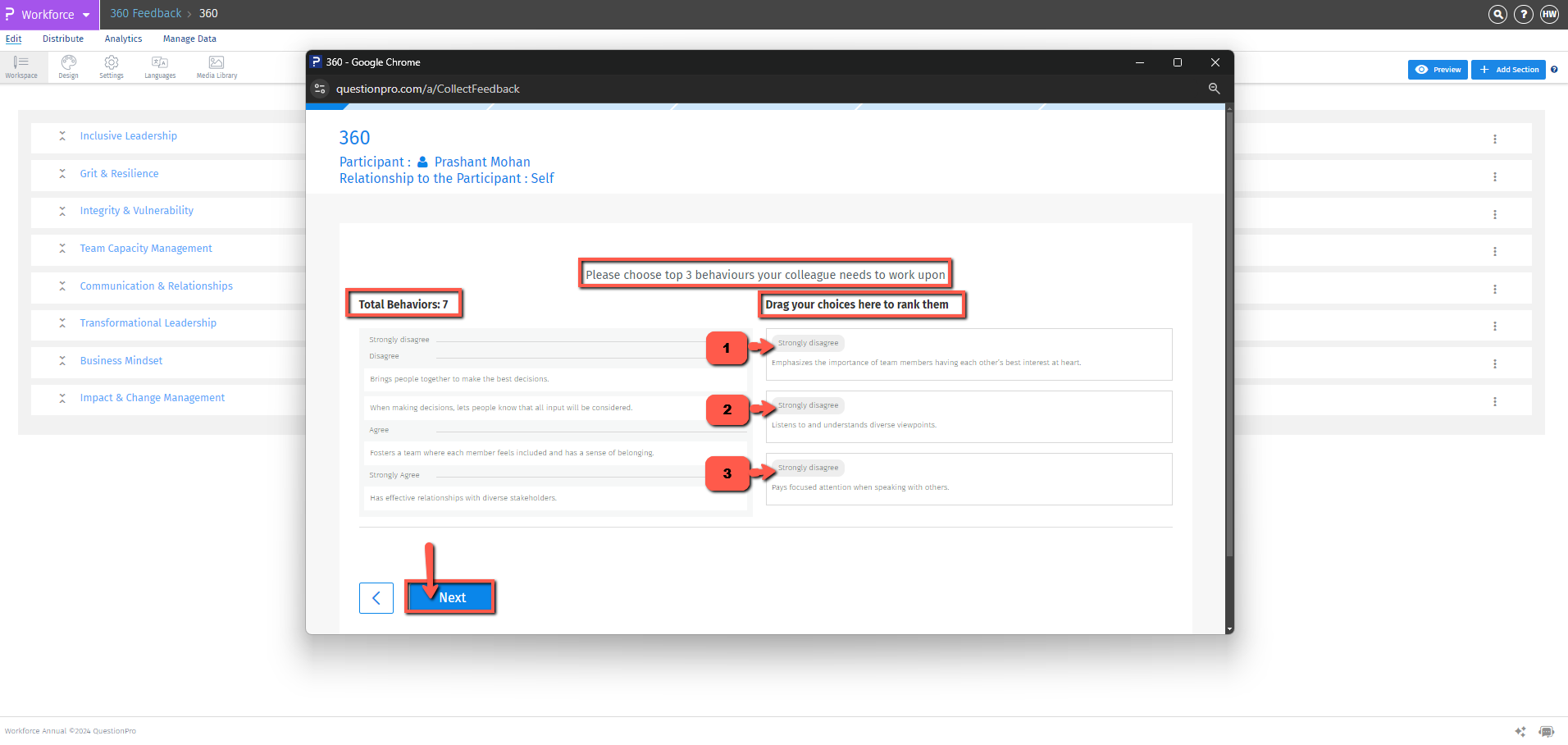Open the Transformational Leadership section link
The image size is (1568, 745).
pos(148,323)
